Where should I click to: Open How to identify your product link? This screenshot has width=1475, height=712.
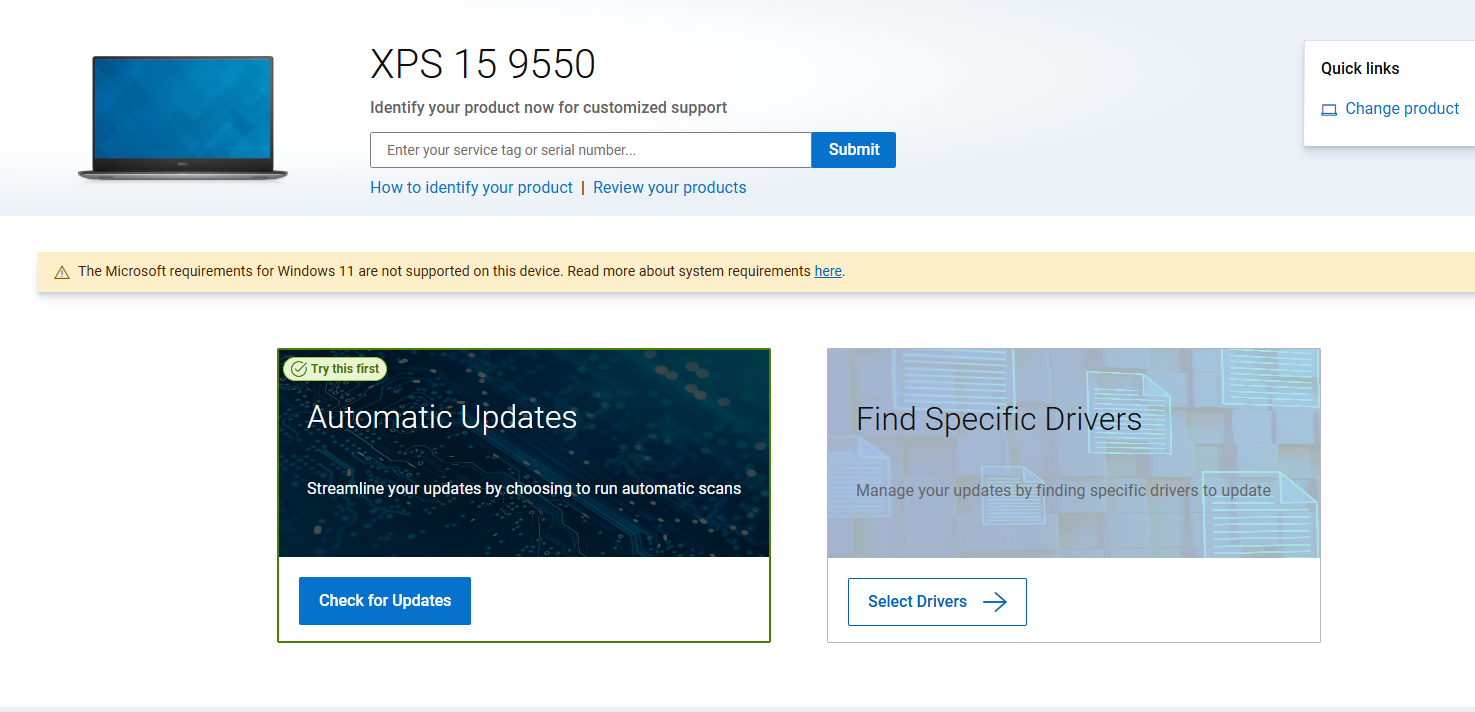coord(471,188)
